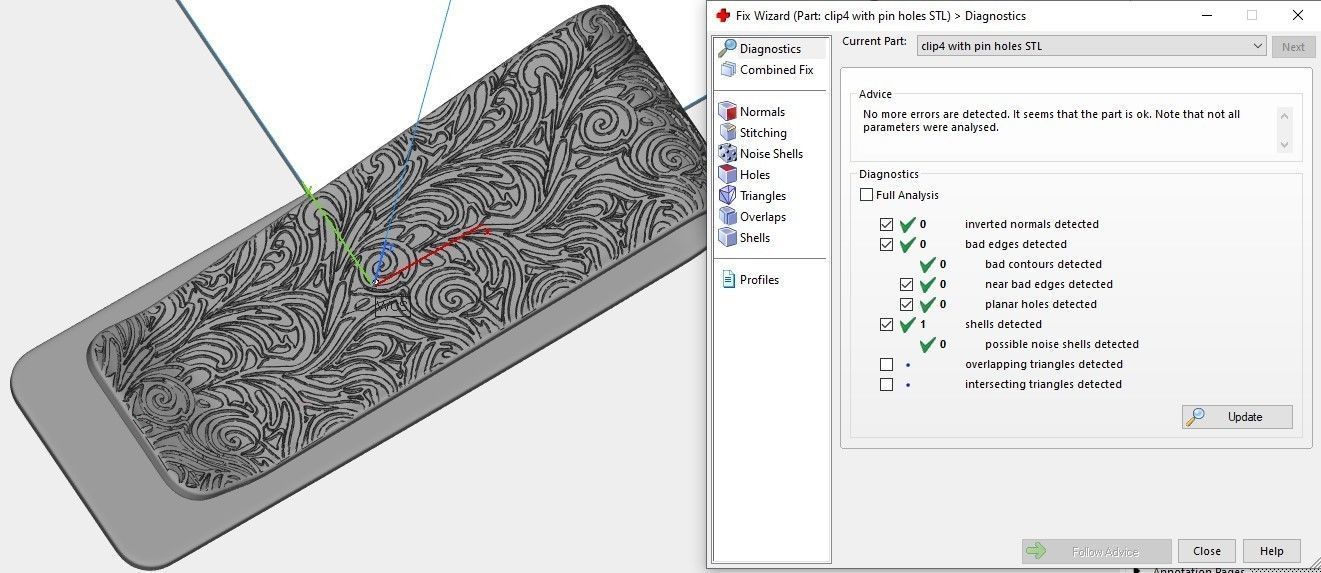Open the Profiles page
Image resolution: width=1321 pixels, height=573 pixels.
click(x=759, y=280)
